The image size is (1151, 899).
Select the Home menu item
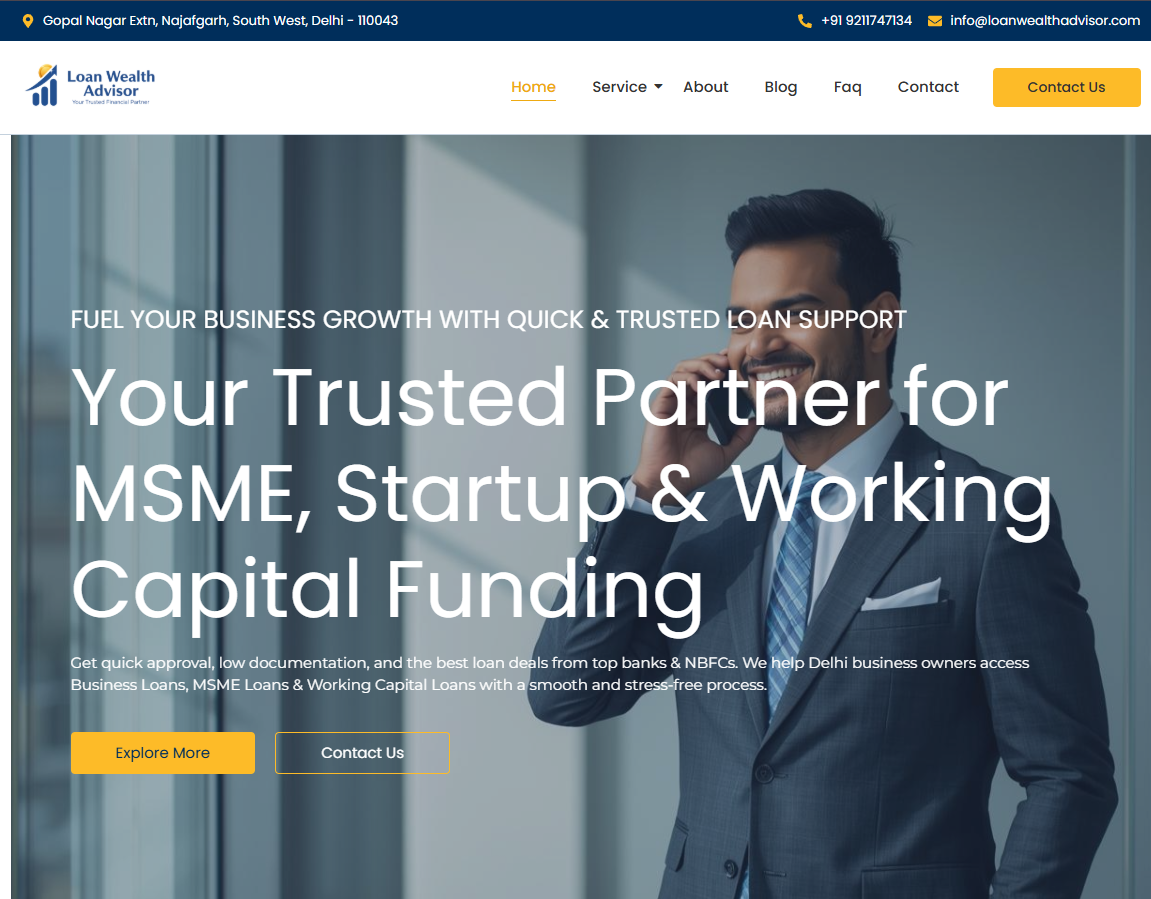pyautogui.click(x=533, y=87)
